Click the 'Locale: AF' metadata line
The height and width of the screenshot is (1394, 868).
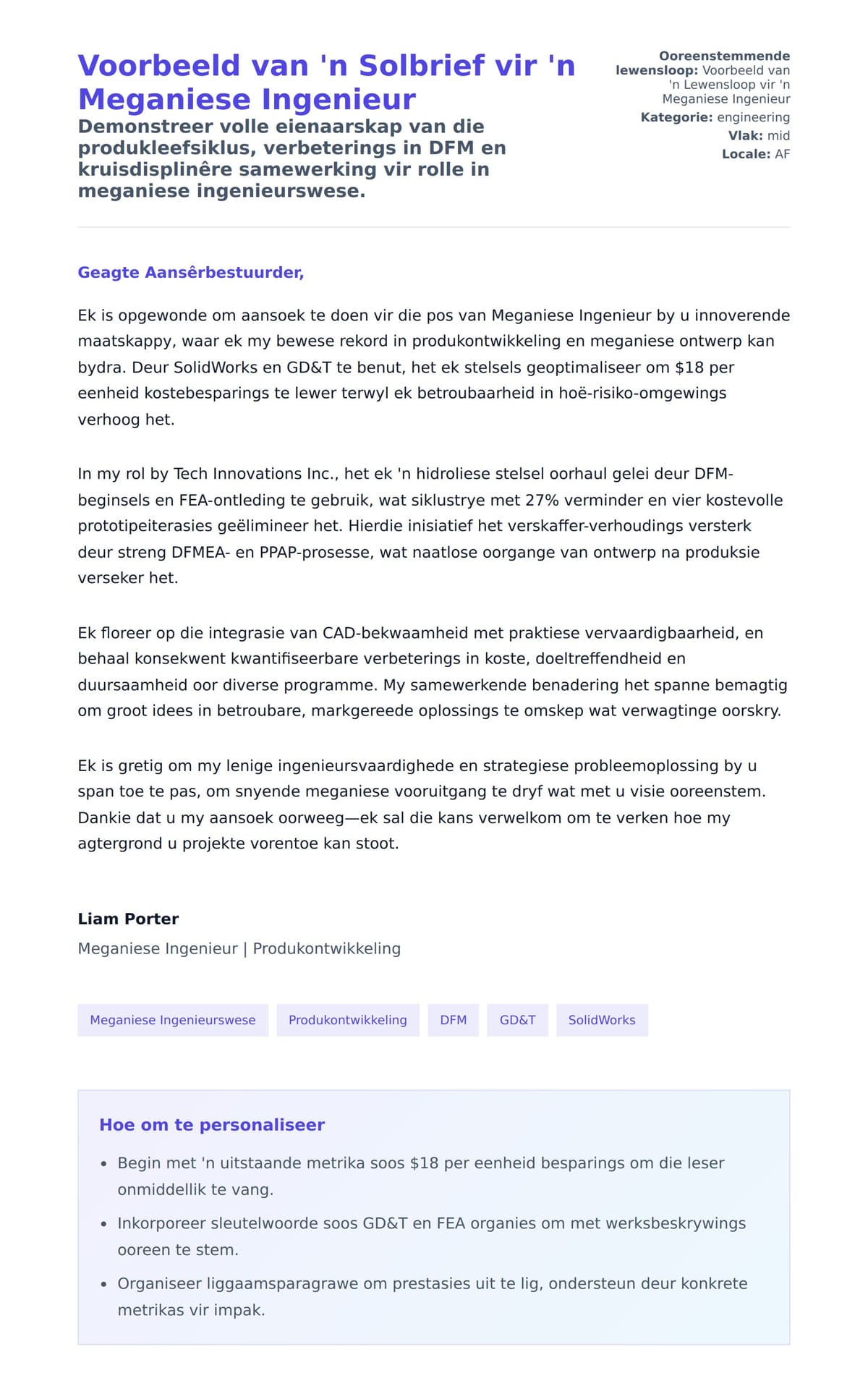pyautogui.click(x=755, y=154)
